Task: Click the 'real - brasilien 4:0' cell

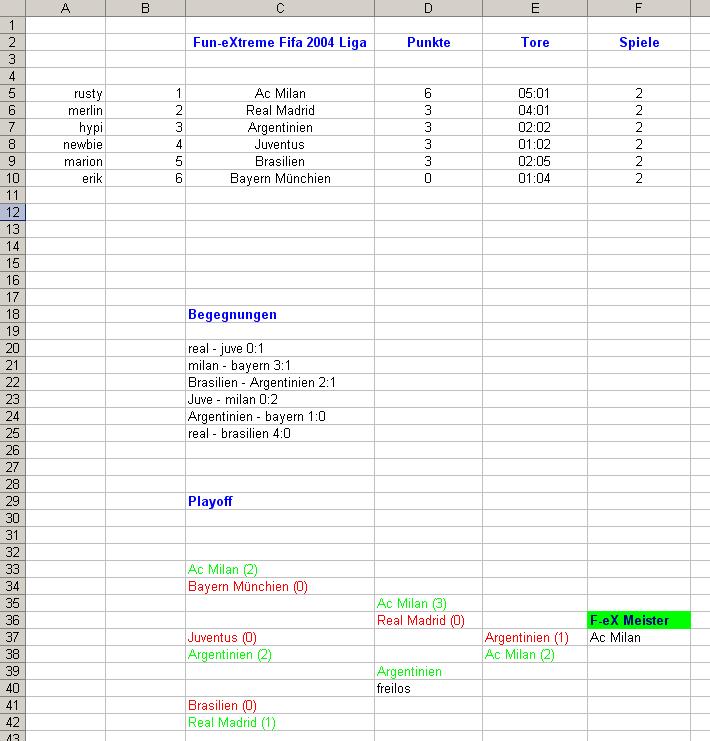Action: coord(280,433)
